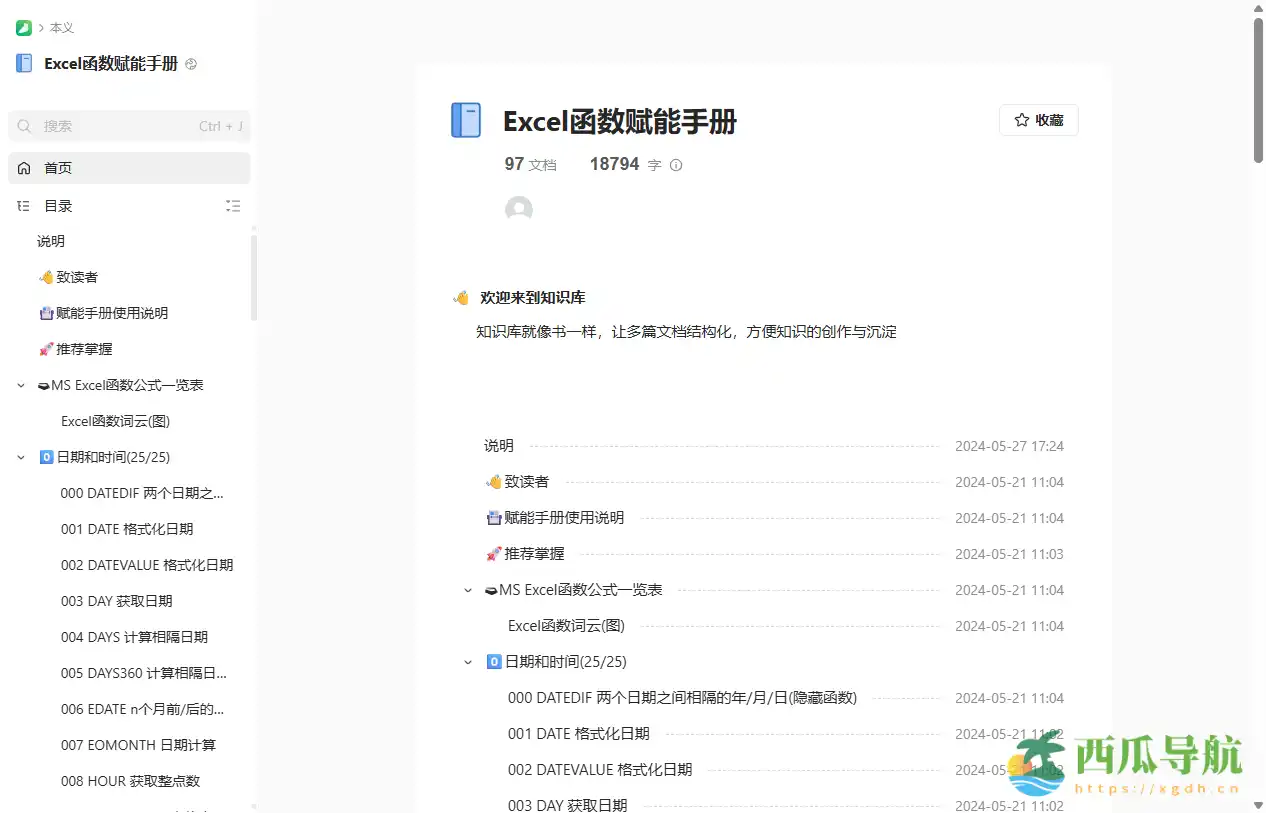
Task: Open the blue notebook icon beside the title
Action: coord(465,119)
